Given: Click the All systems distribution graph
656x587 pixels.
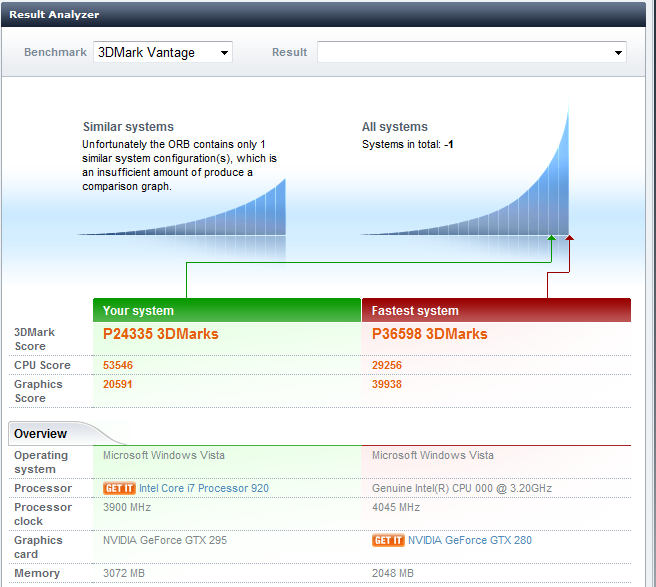Looking at the screenshot, I should 465,169.
